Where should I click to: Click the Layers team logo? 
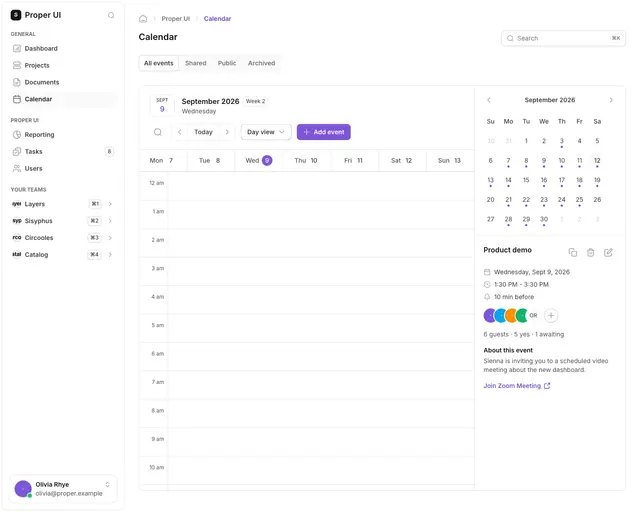pos(17,204)
